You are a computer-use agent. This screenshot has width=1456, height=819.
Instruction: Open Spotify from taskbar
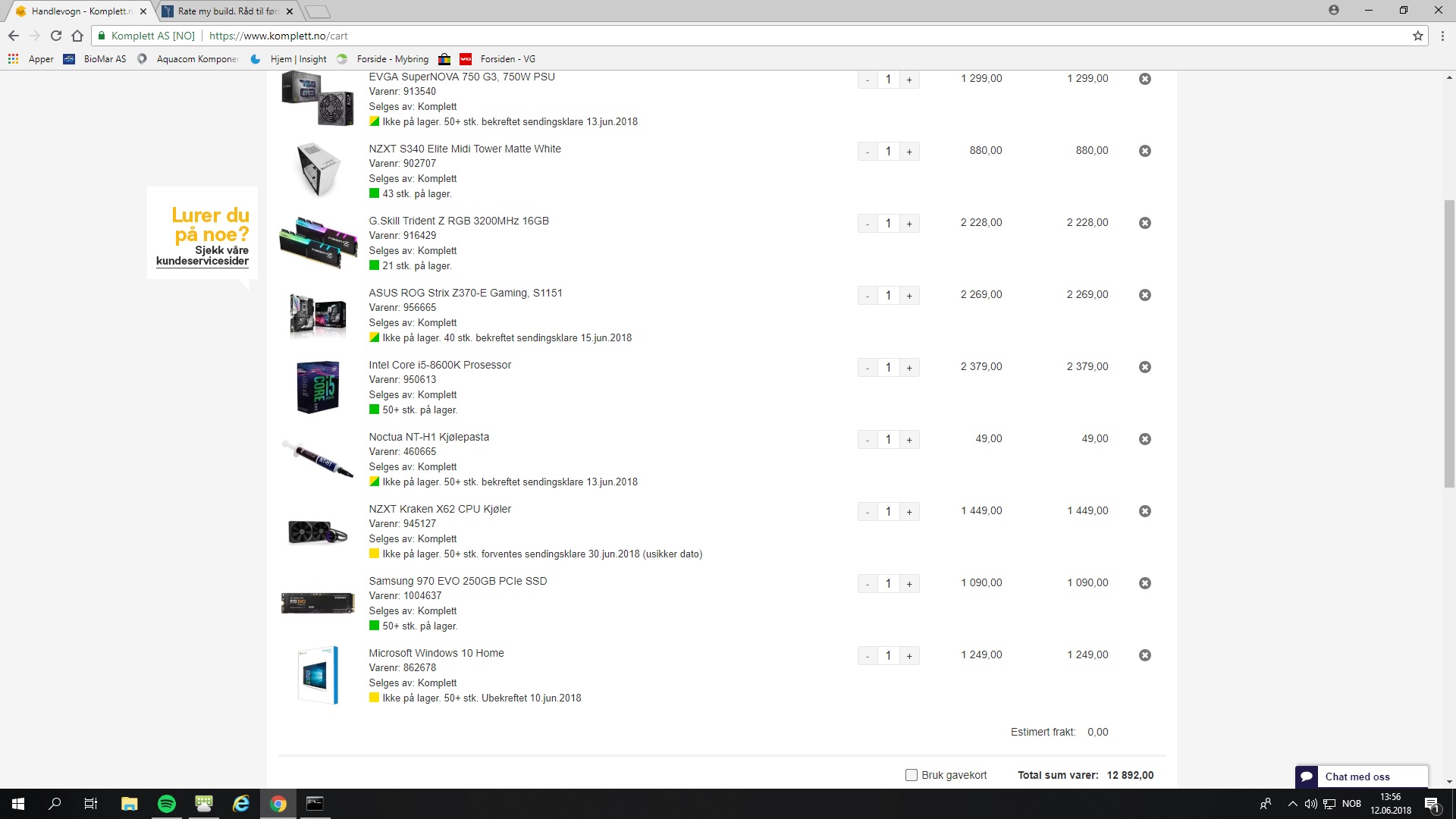[167, 804]
